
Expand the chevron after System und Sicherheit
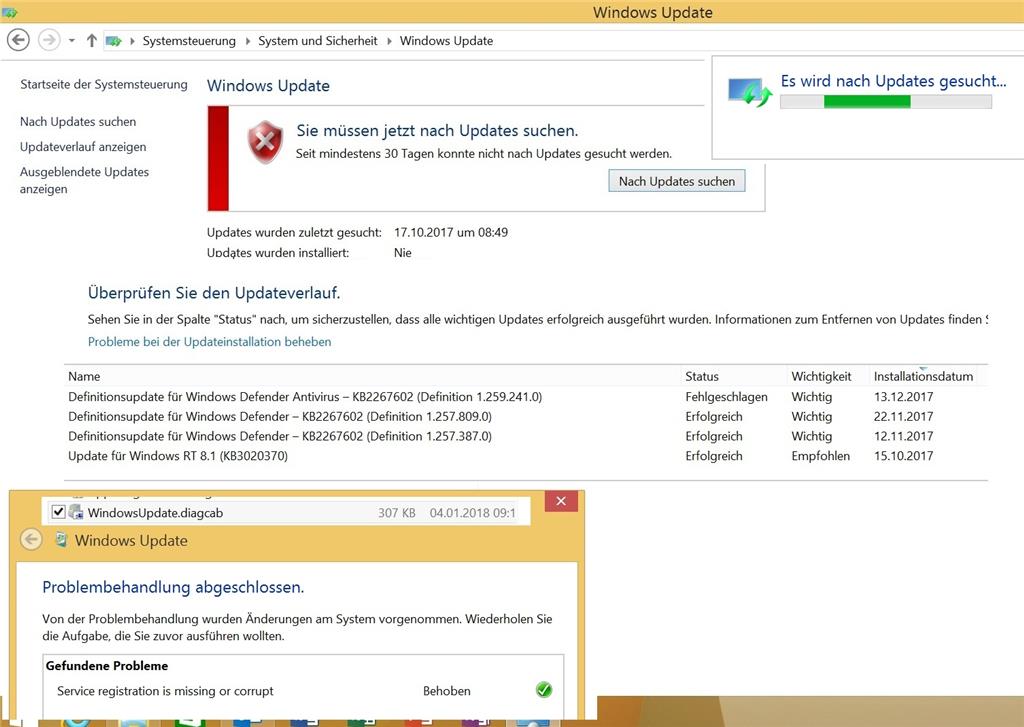389,41
